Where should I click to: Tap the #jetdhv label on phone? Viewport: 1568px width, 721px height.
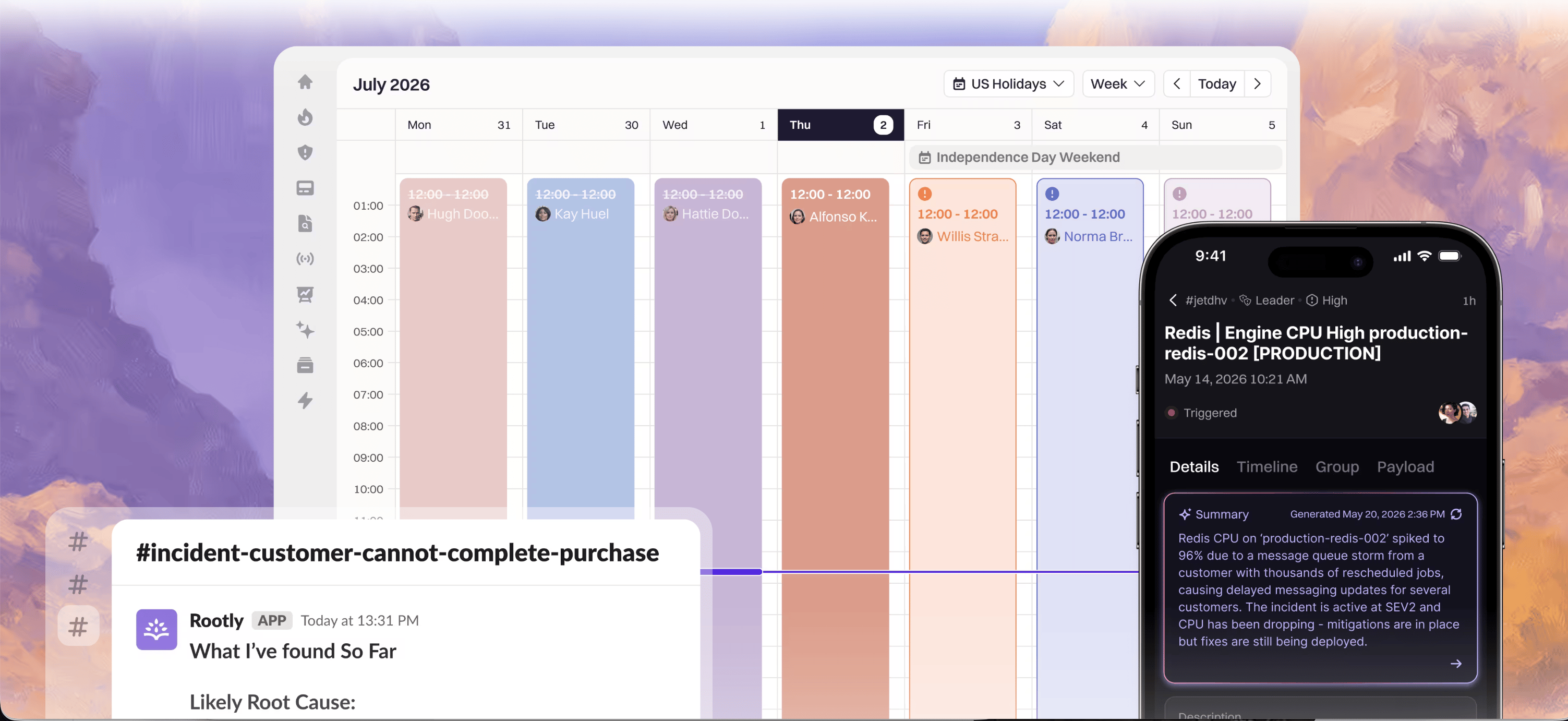point(1206,300)
